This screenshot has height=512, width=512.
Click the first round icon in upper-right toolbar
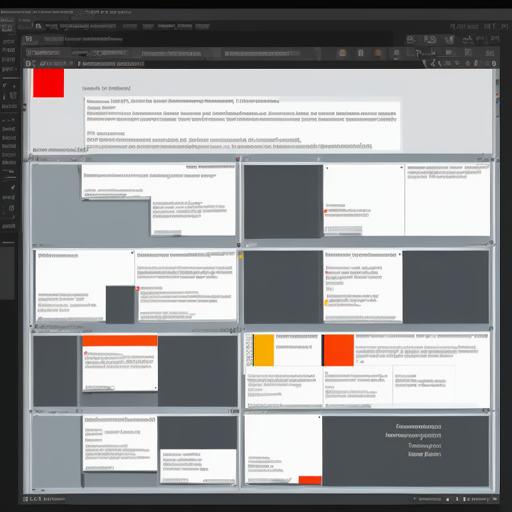[411, 40]
